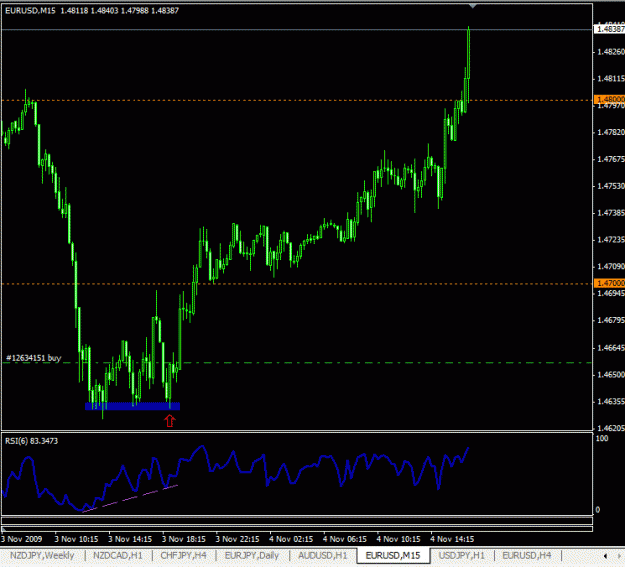Viewport: 625px width, 567px height.
Task: Click the 1.47820 price scale value
Action: (610, 132)
